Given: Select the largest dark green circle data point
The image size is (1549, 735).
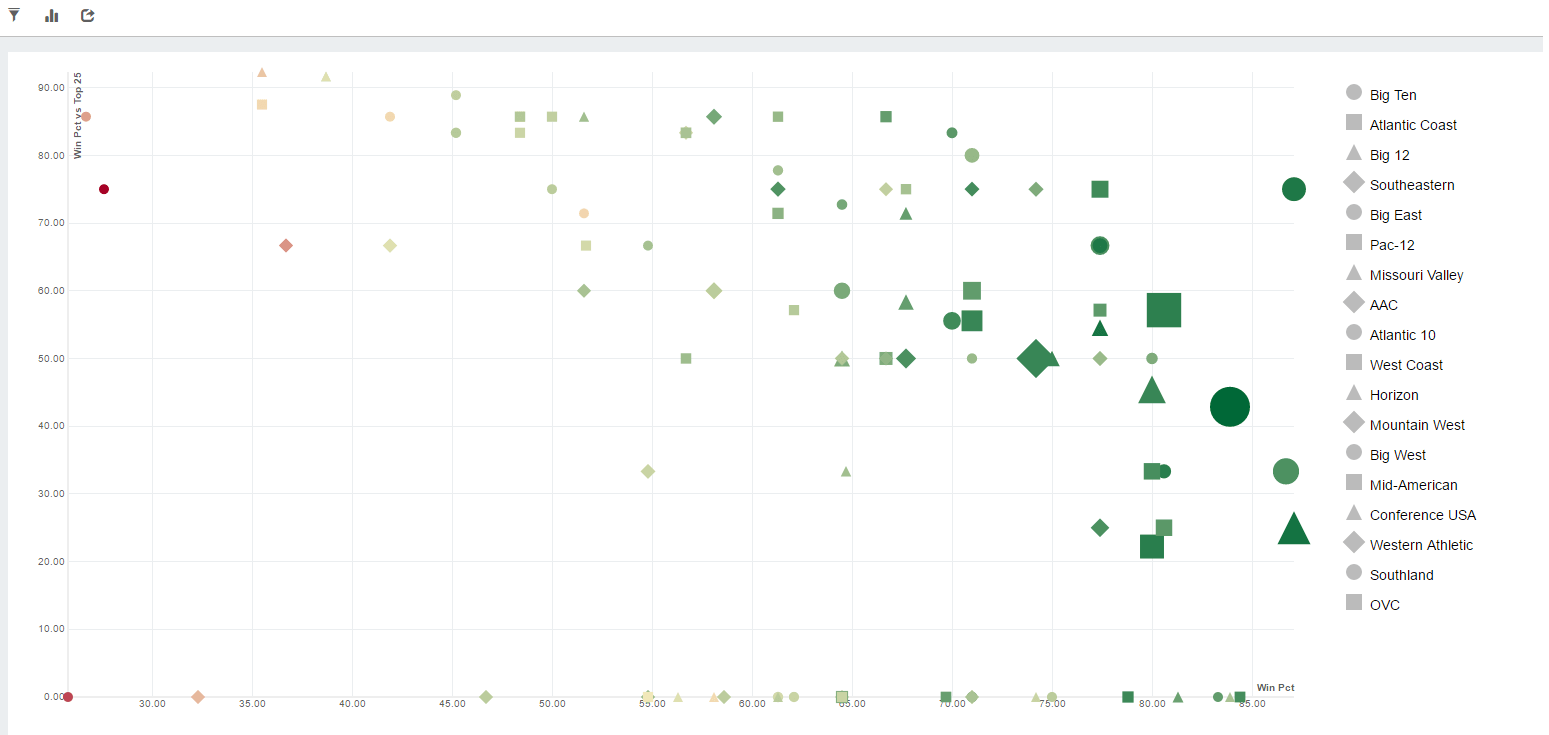Looking at the screenshot, I should pyautogui.click(x=1229, y=406).
